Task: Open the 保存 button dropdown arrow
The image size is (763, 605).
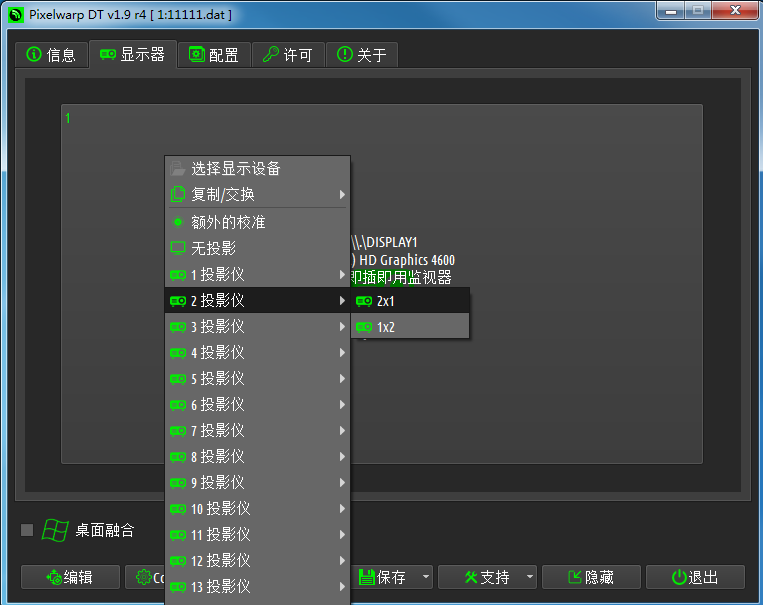Action: coord(426,577)
